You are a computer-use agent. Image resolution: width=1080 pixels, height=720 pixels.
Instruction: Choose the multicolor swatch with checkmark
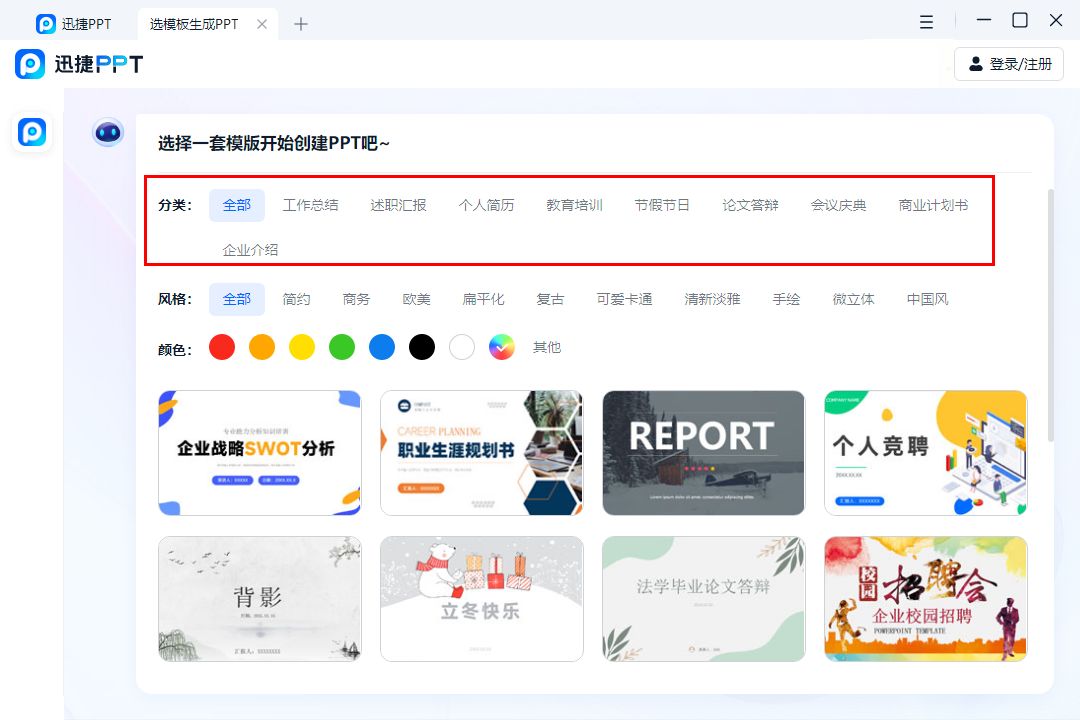[501, 347]
